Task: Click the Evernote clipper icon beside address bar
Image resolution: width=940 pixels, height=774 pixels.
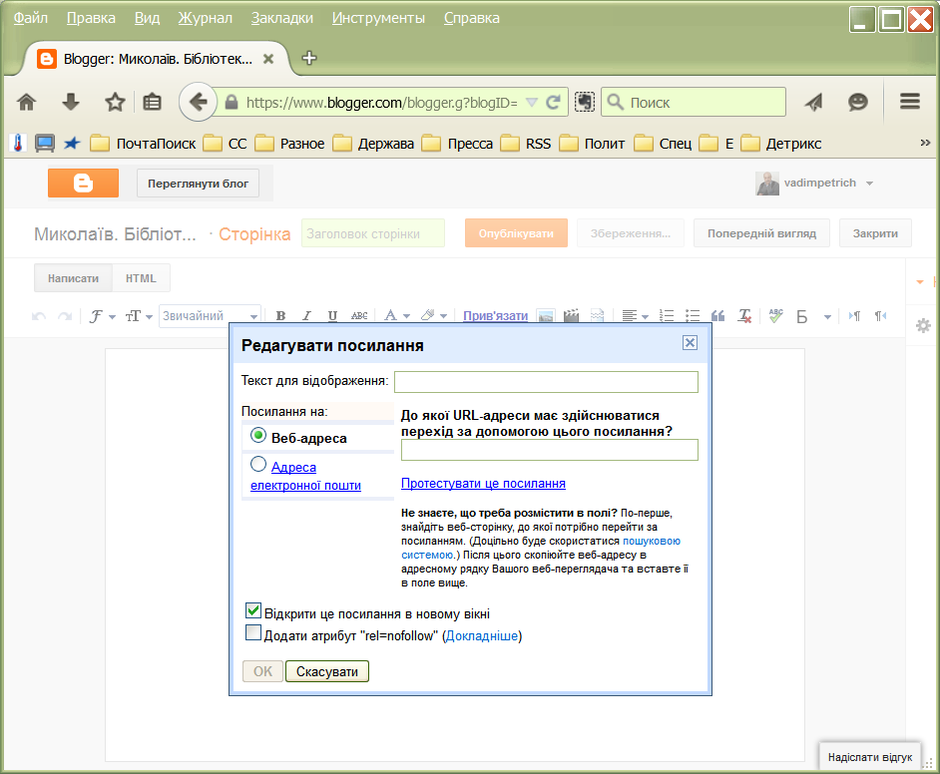Action: pyautogui.click(x=585, y=102)
